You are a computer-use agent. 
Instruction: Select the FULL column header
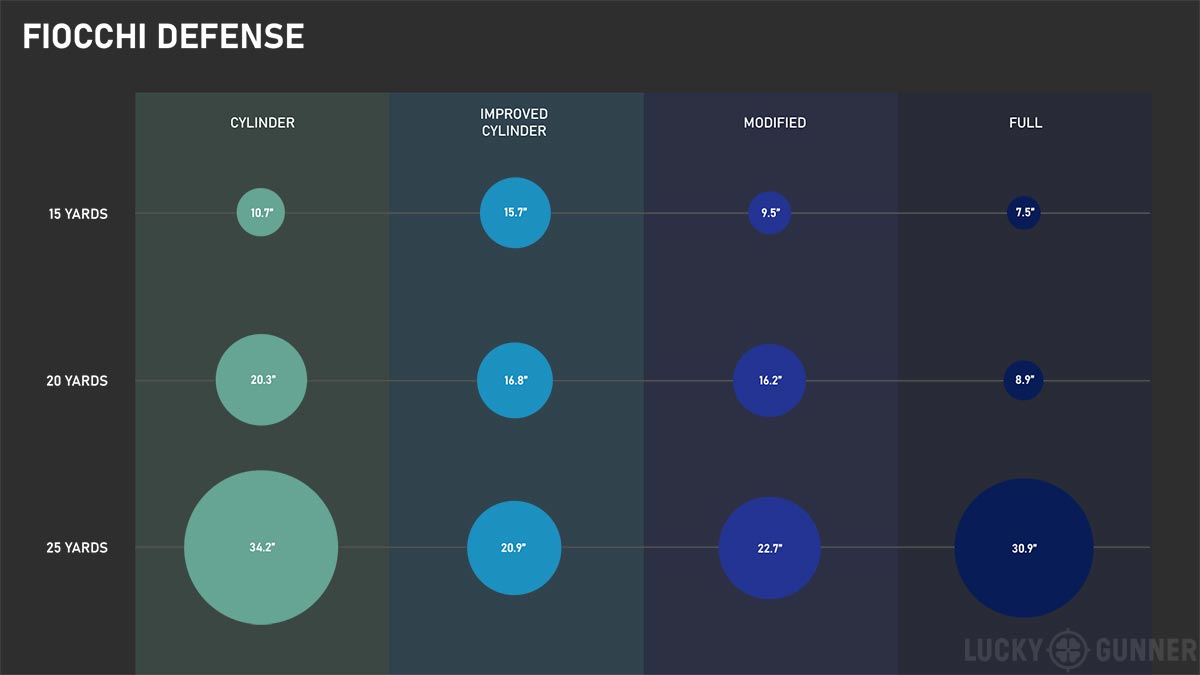click(x=1025, y=123)
